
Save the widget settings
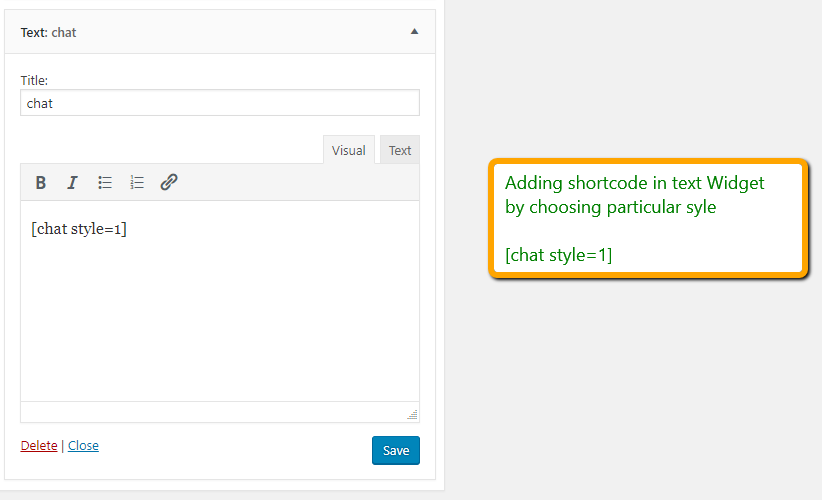(396, 450)
